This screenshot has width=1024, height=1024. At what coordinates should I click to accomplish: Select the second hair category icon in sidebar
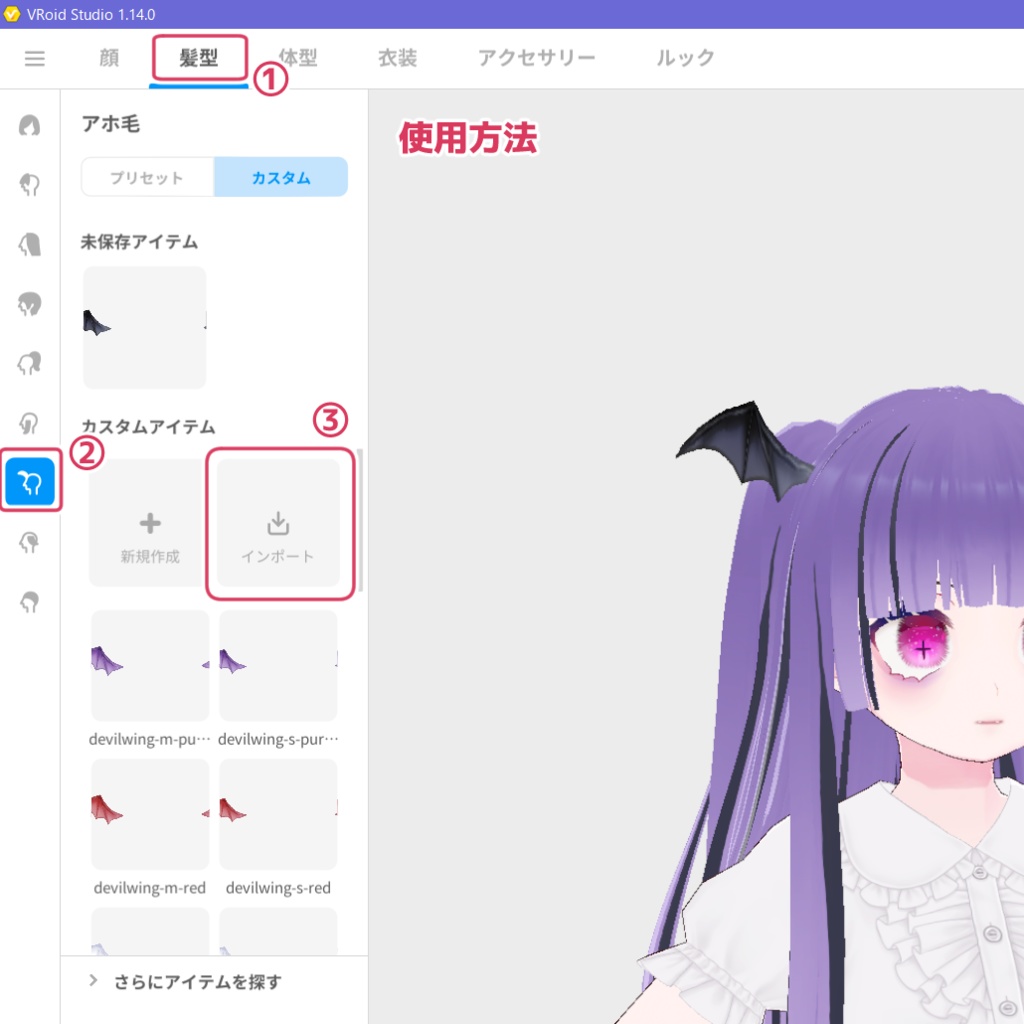pos(30,185)
